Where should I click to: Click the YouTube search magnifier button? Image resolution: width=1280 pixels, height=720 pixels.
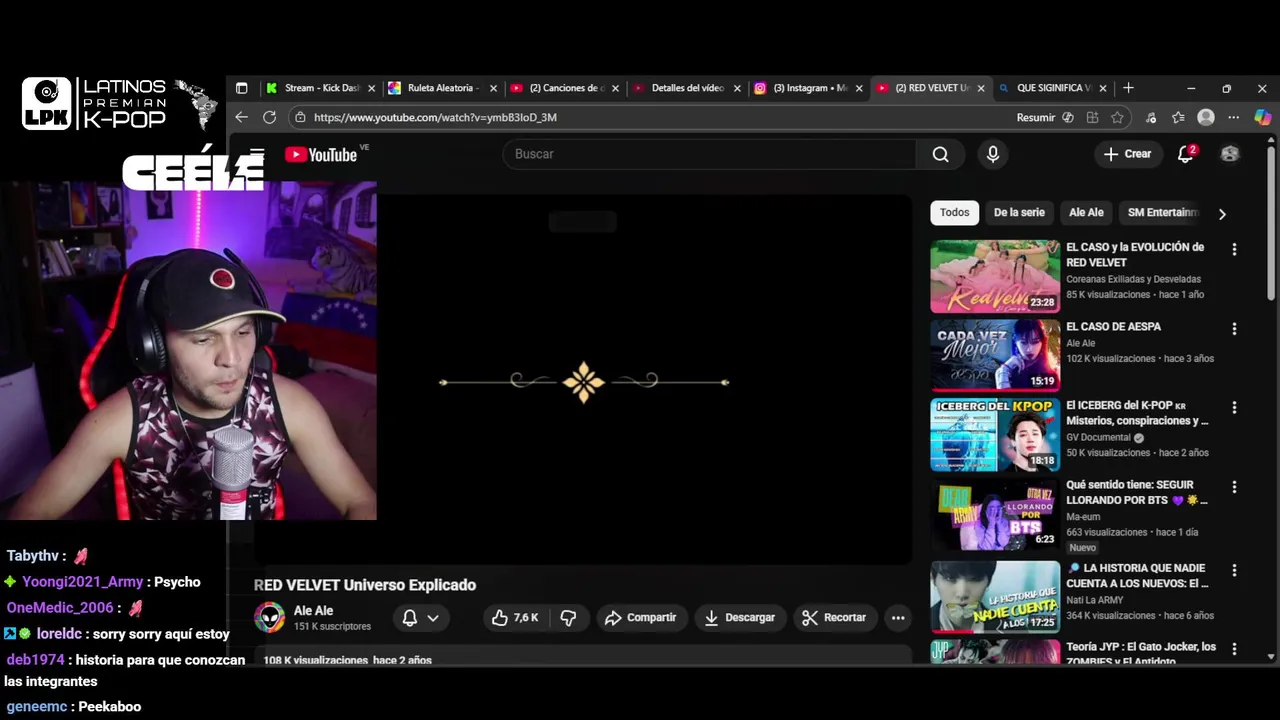pos(940,154)
